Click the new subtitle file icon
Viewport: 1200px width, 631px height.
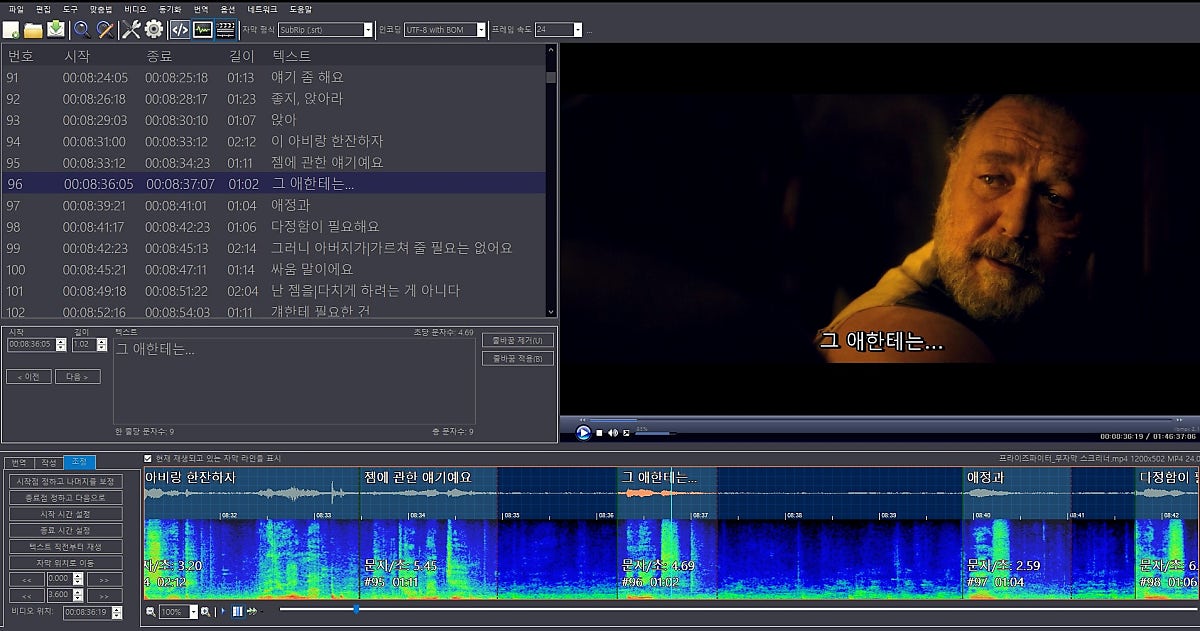[x=12, y=29]
